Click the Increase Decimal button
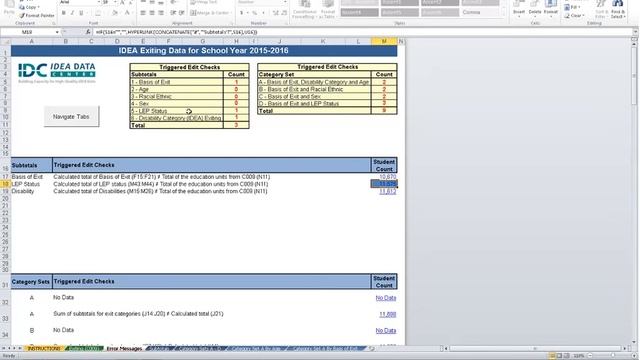 pos(276,13)
